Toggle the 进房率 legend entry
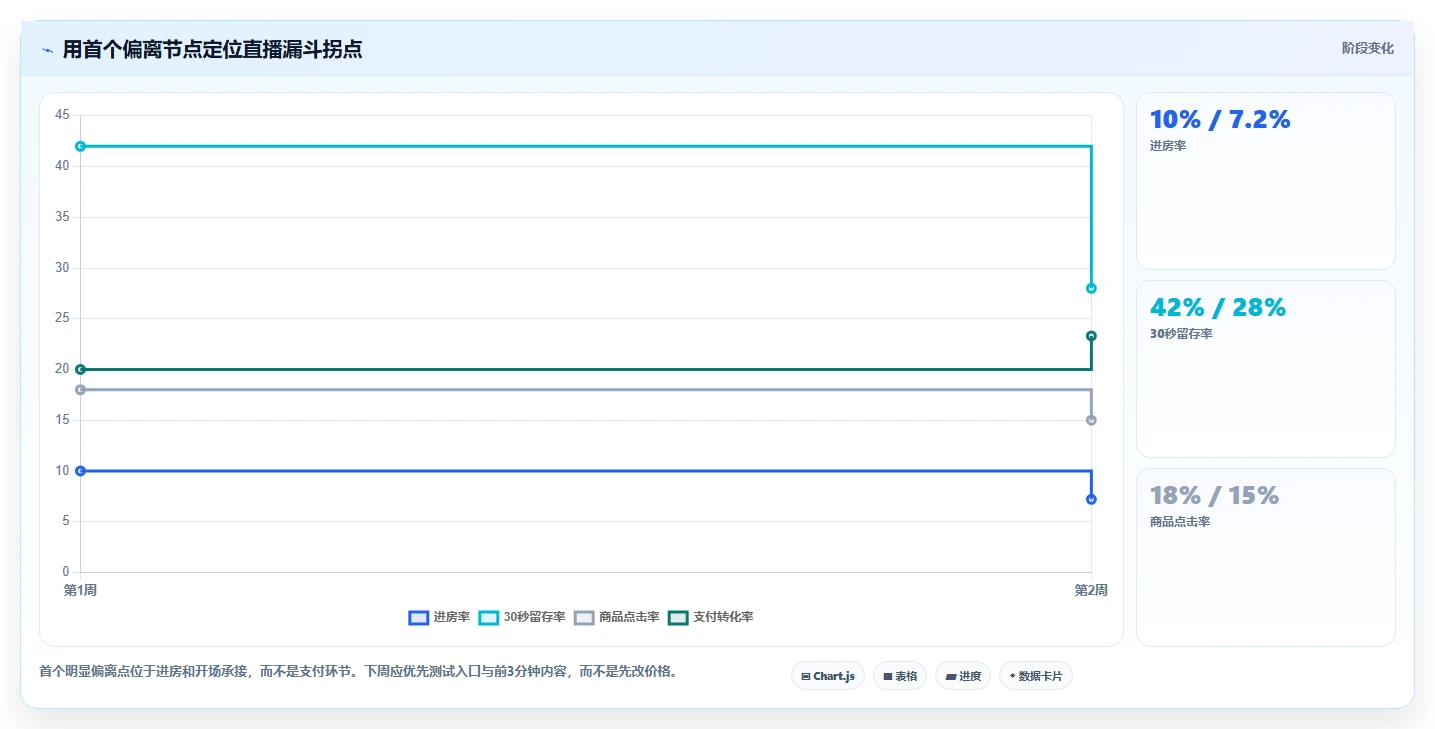The width and height of the screenshot is (1435, 729). pos(439,617)
